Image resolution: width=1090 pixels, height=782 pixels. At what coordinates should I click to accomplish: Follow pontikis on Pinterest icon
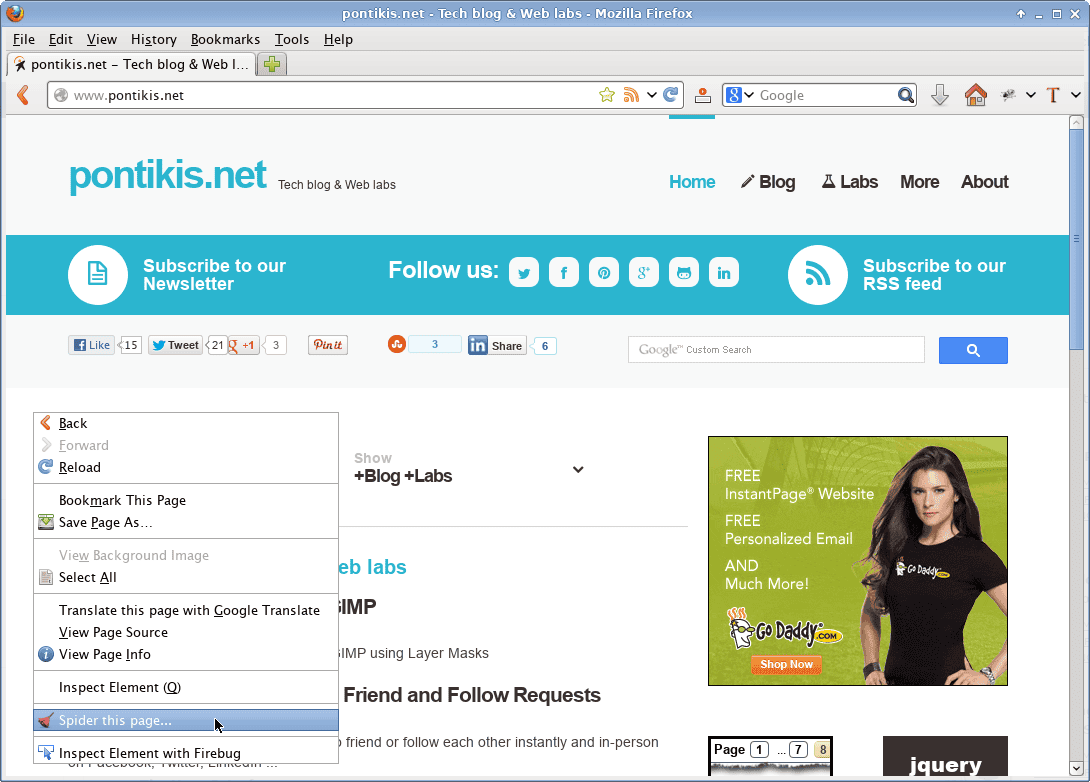(x=604, y=272)
